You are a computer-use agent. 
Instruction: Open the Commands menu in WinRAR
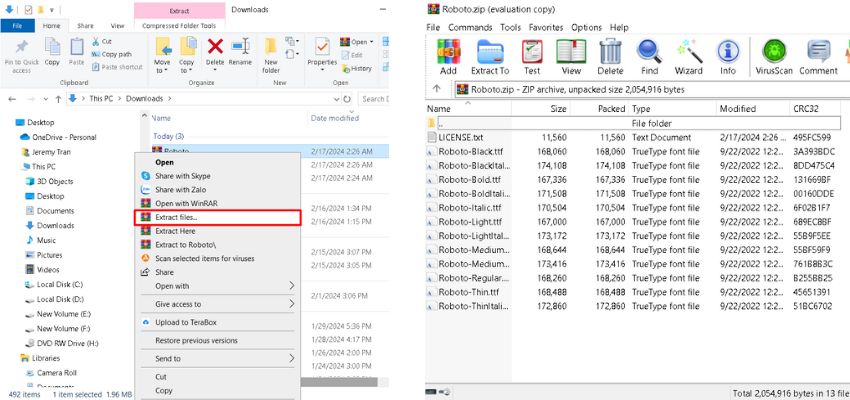pos(470,27)
